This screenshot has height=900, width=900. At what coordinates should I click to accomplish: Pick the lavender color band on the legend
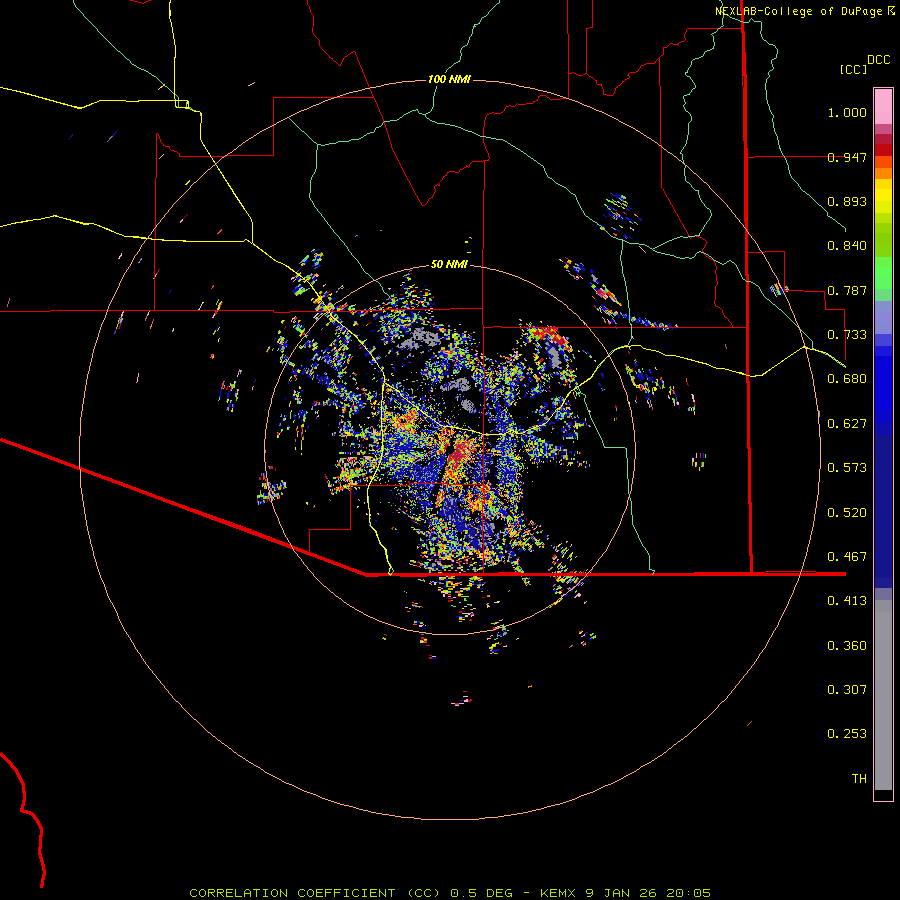tap(883, 317)
